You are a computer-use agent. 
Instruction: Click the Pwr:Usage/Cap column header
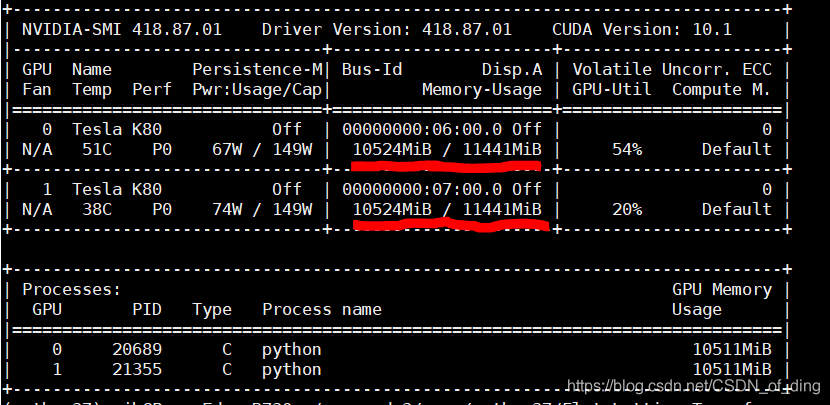257,89
